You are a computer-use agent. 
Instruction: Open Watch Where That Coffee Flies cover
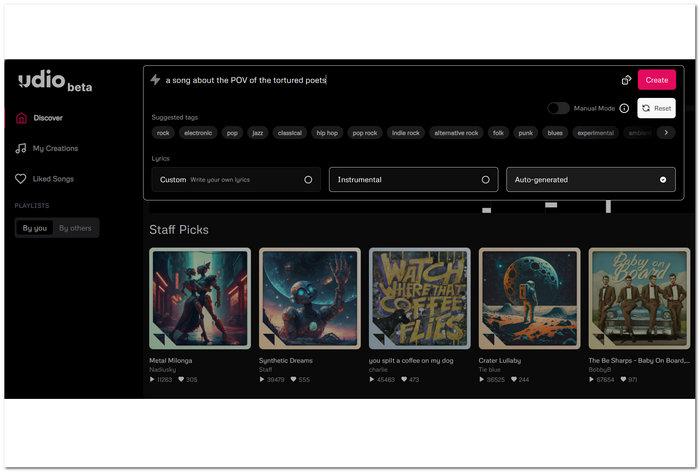[x=420, y=298]
